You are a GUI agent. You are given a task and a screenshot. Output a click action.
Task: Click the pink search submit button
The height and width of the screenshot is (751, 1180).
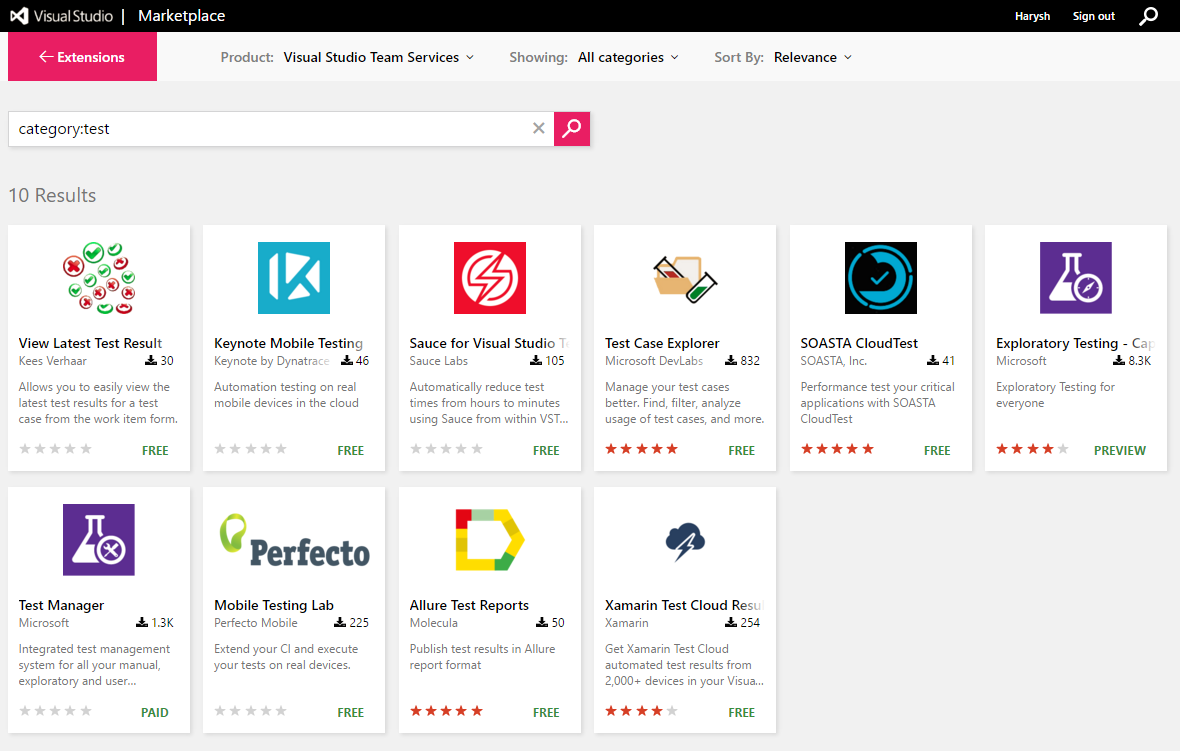[572, 129]
